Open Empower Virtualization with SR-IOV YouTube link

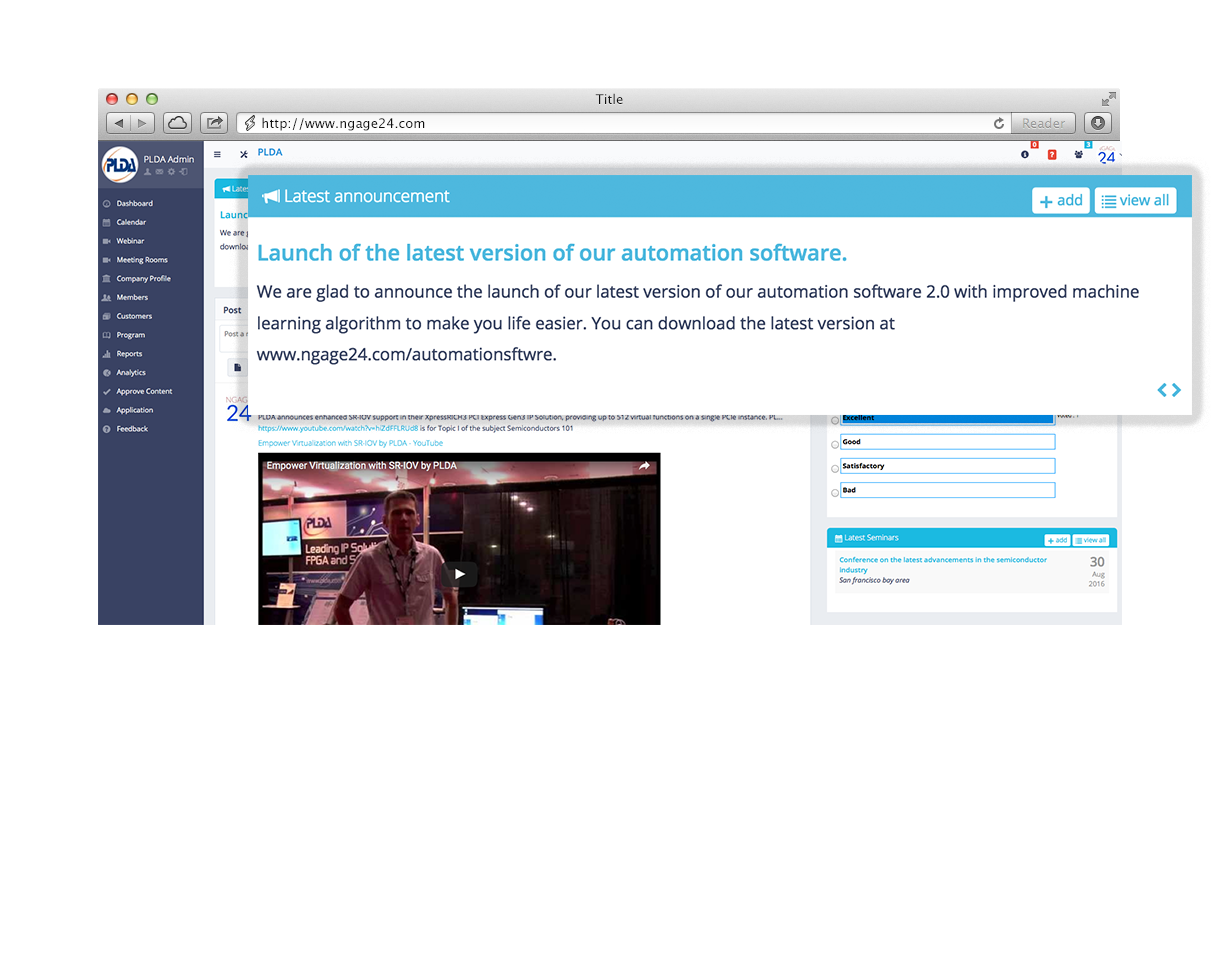pyautogui.click(x=350, y=442)
